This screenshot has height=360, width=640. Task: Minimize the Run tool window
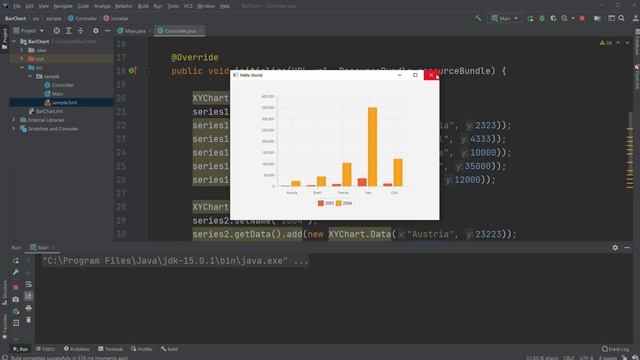click(x=627, y=247)
